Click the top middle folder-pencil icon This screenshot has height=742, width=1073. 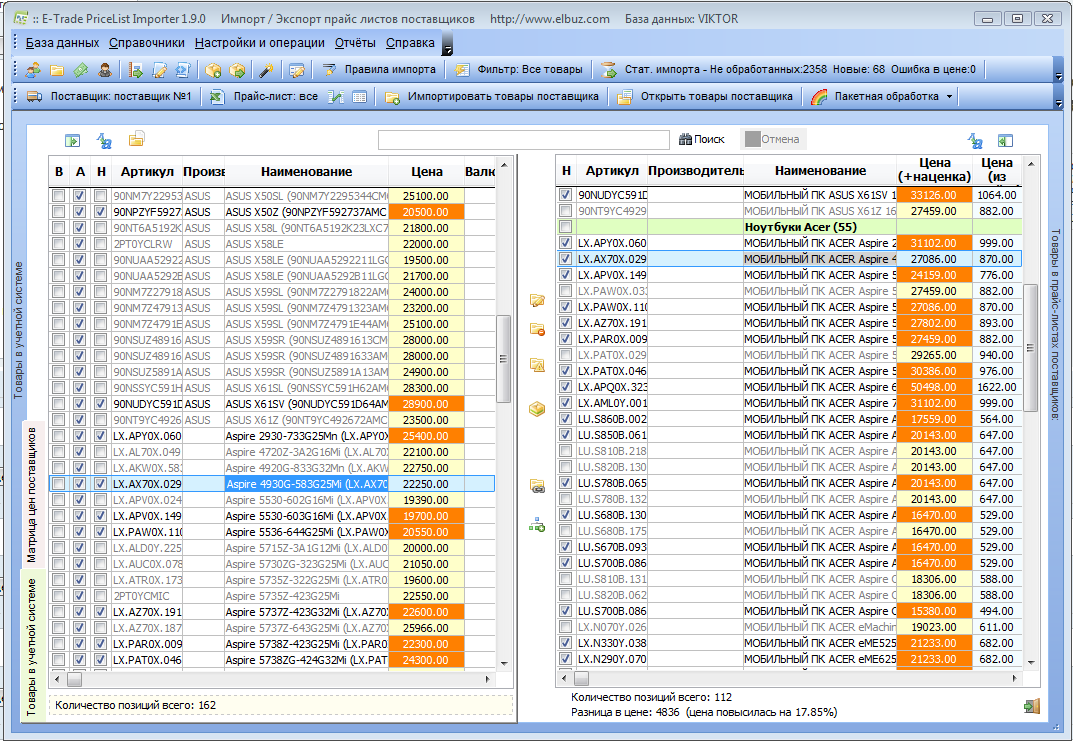[537, 300]
